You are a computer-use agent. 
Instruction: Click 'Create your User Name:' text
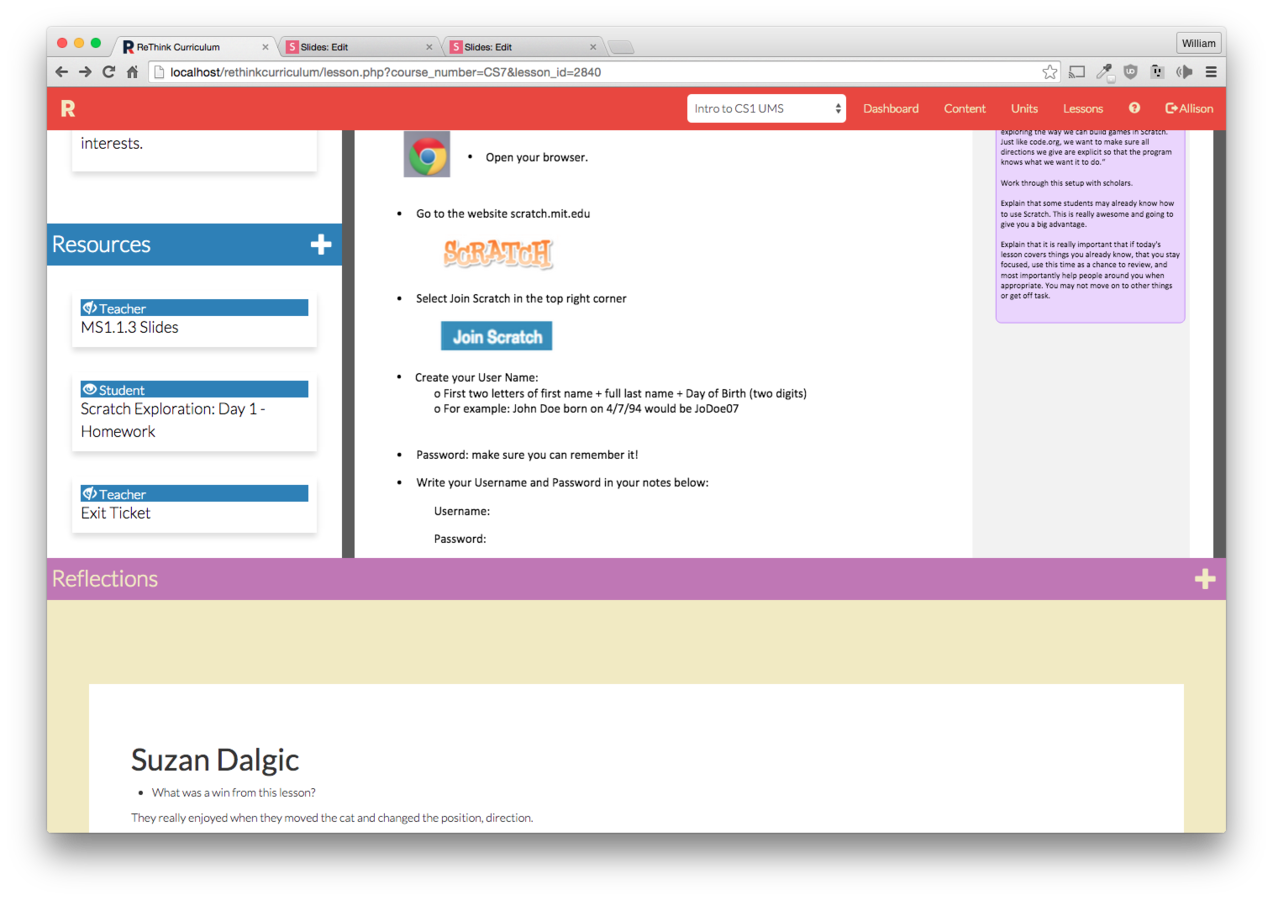[x=477, y=377]
